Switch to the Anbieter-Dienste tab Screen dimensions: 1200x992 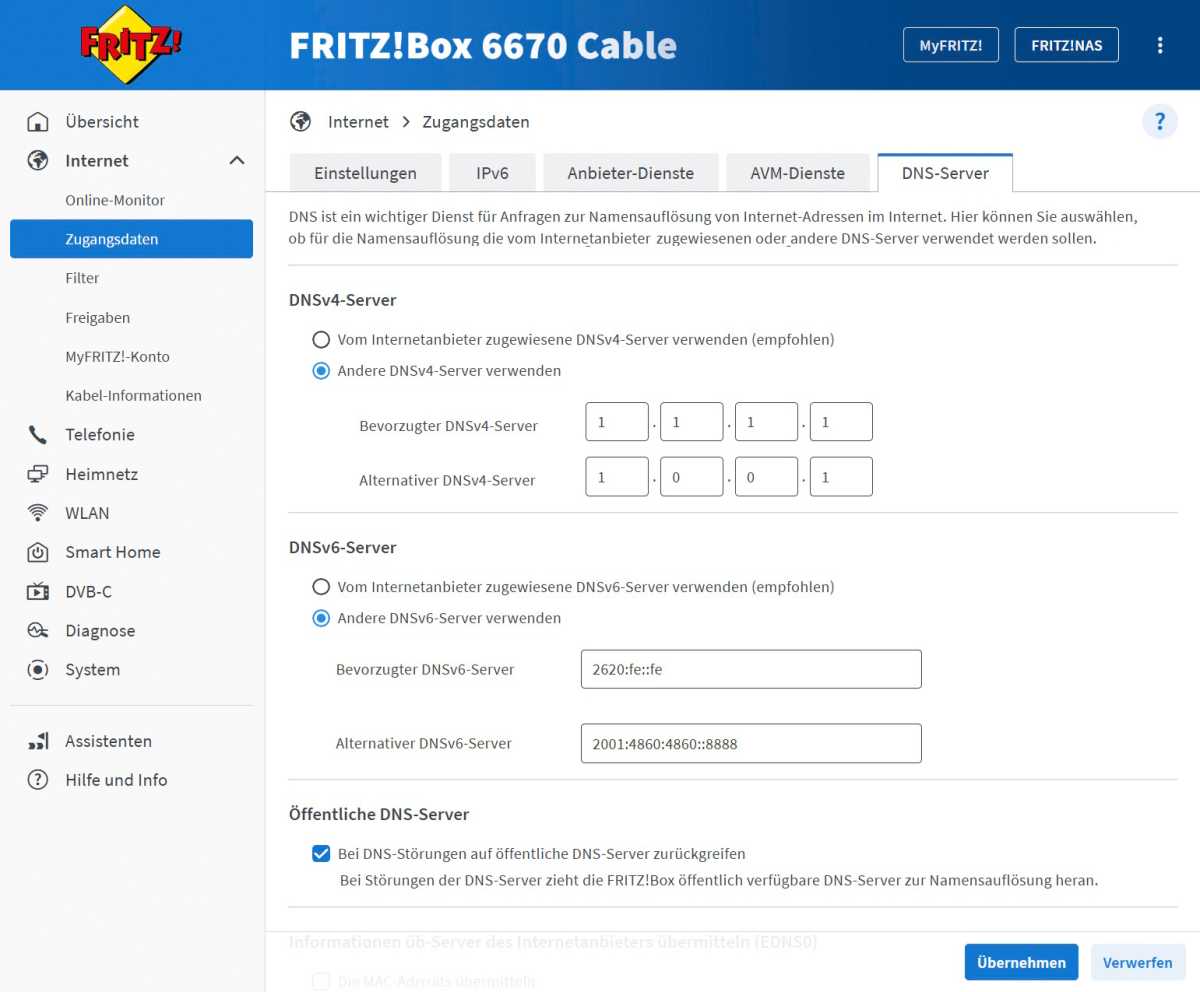click(x=630, y=173)
